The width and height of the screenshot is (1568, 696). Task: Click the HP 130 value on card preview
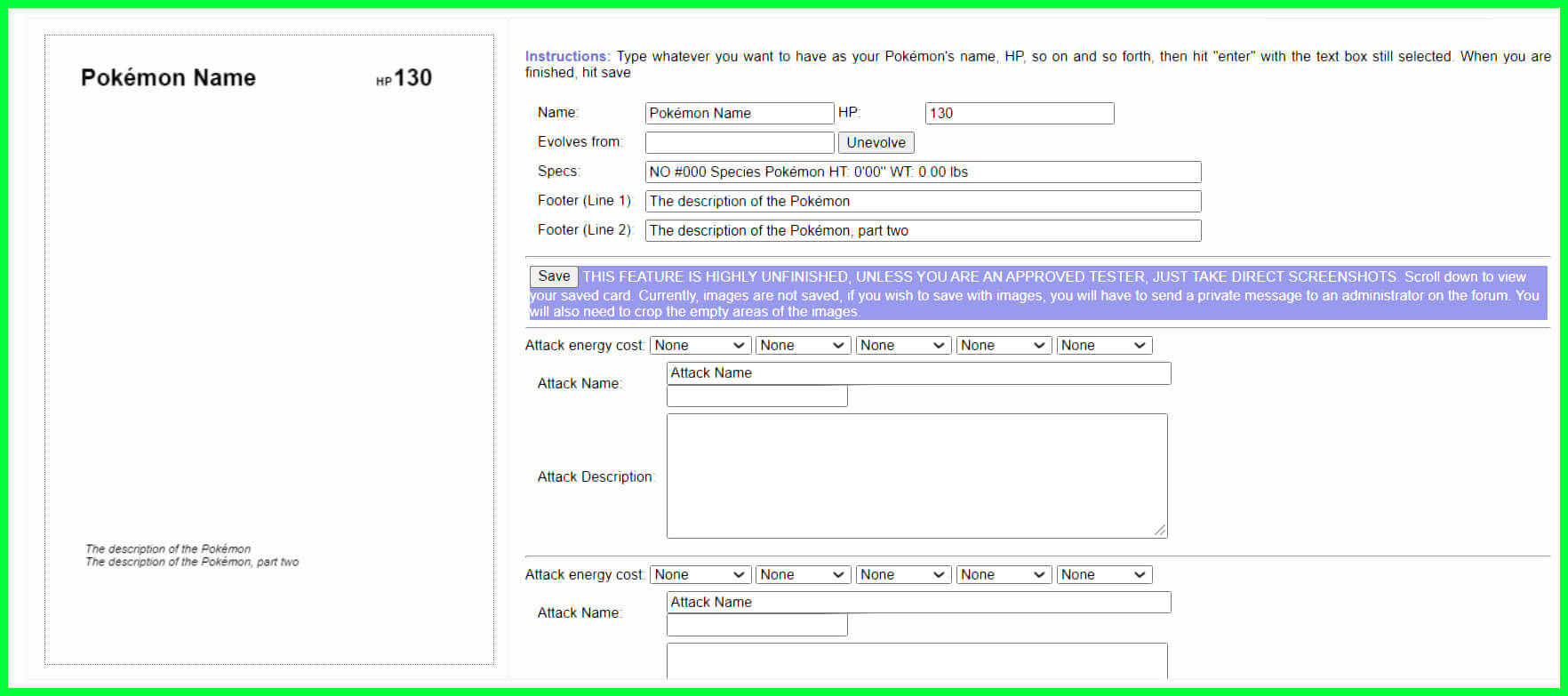point(404,78)
